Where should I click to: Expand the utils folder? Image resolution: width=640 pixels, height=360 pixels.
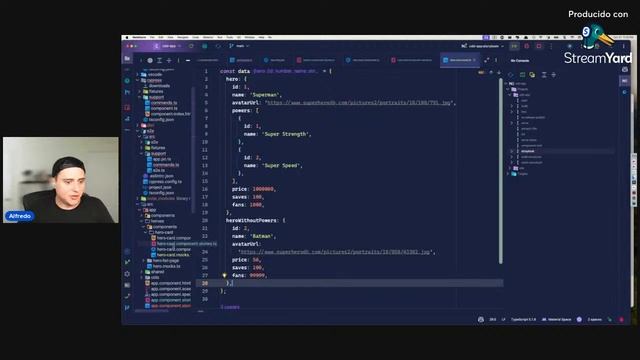tap(142, 278)
